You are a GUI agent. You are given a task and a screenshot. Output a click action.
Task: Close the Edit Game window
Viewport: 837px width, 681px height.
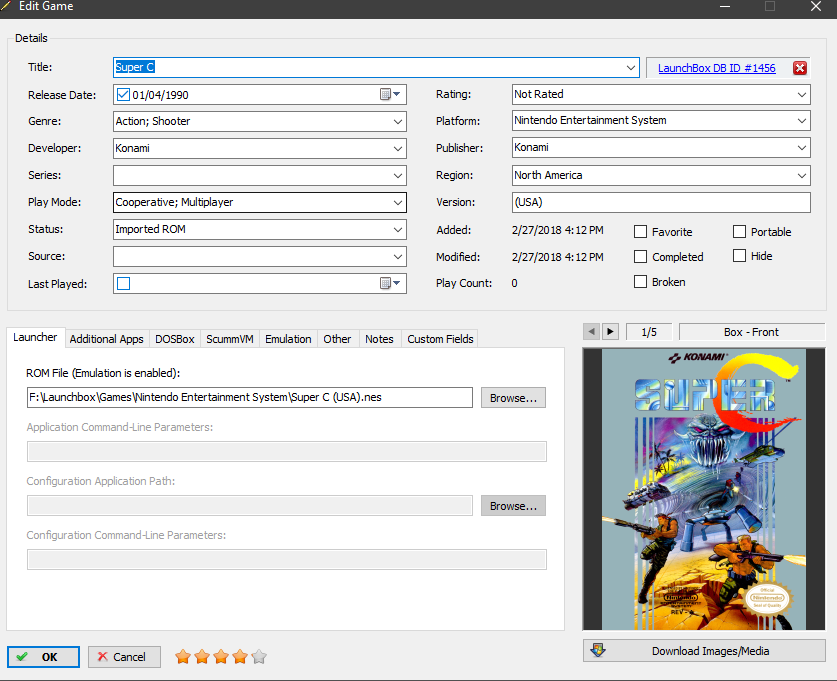816,6
